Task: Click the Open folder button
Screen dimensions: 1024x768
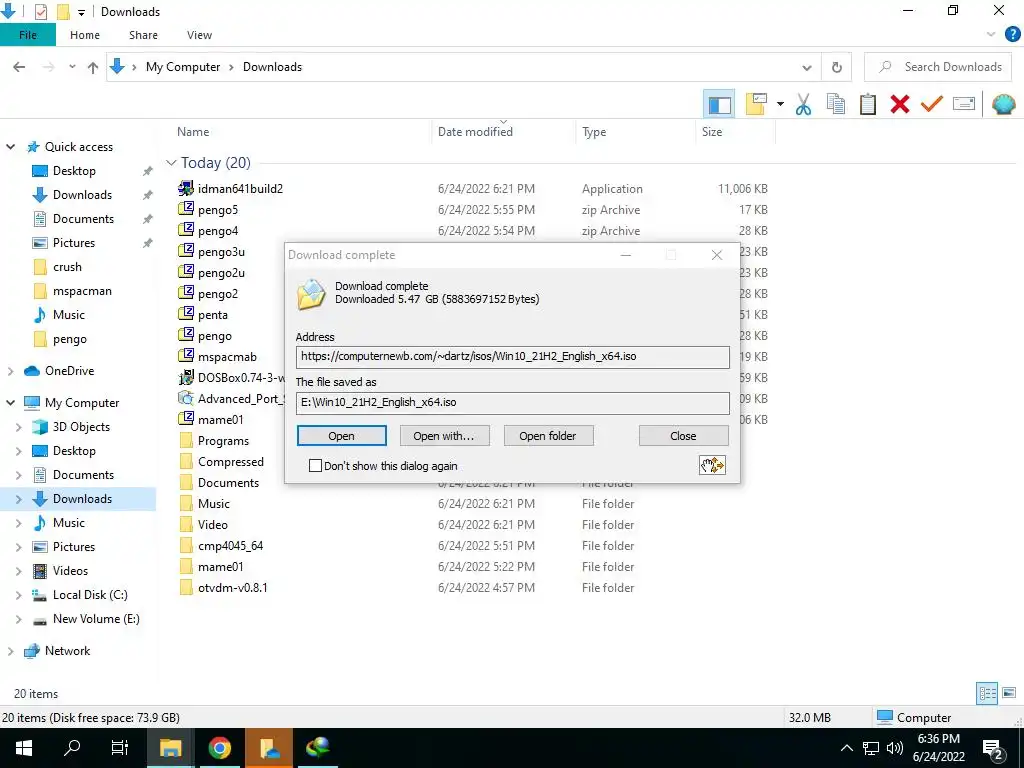Action: tap(548, 436)
